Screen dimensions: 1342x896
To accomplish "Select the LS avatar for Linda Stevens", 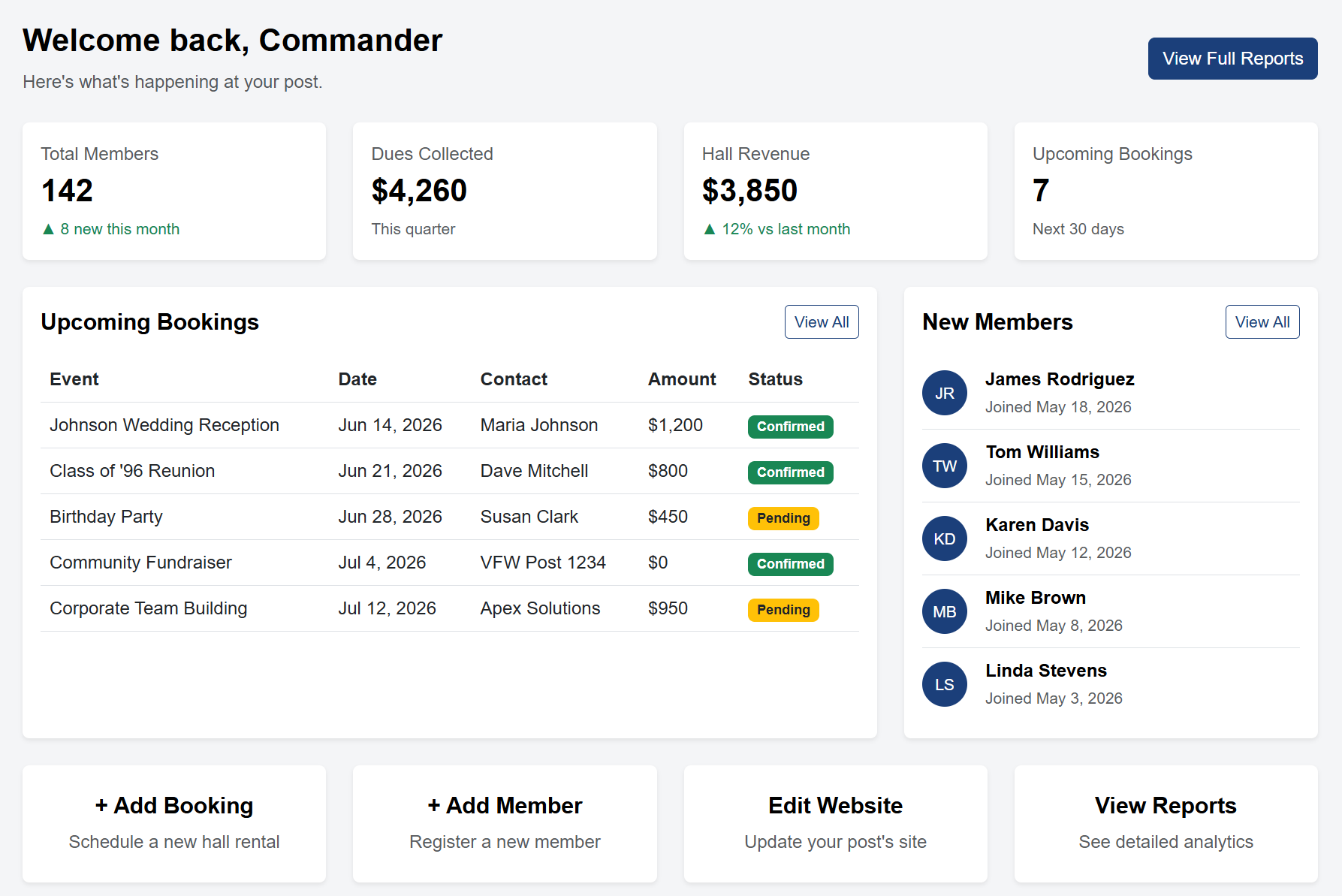I will pos(945,684).
